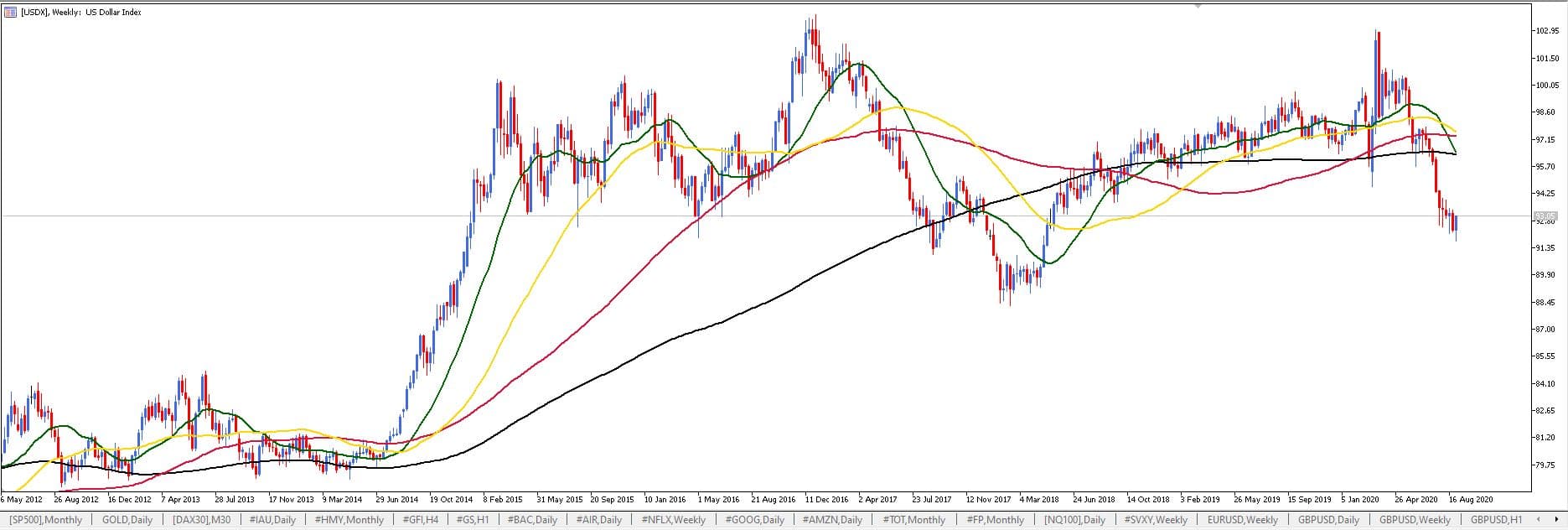Click the tab bar's left scroll arrow
The width and height of the screenshot is (1568, 530).
coord(1538,520)
